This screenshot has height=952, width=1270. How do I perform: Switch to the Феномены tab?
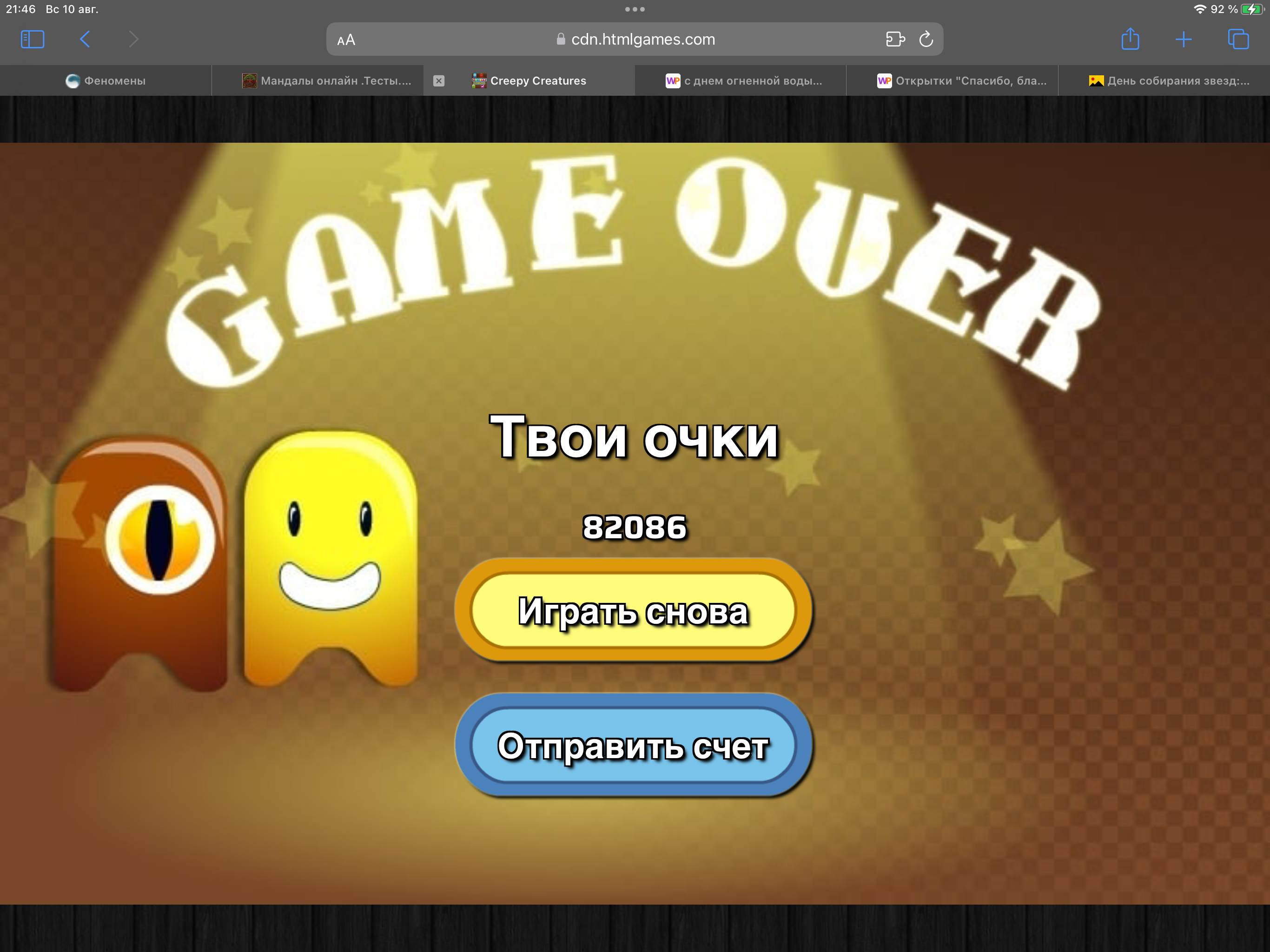point(106,81)
